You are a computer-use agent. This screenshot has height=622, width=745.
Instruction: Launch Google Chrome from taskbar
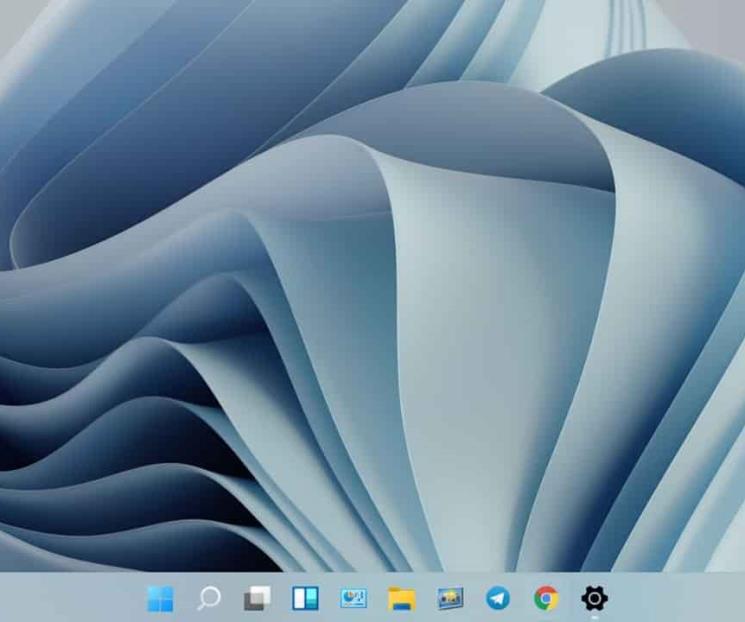[x=546, y=598]
